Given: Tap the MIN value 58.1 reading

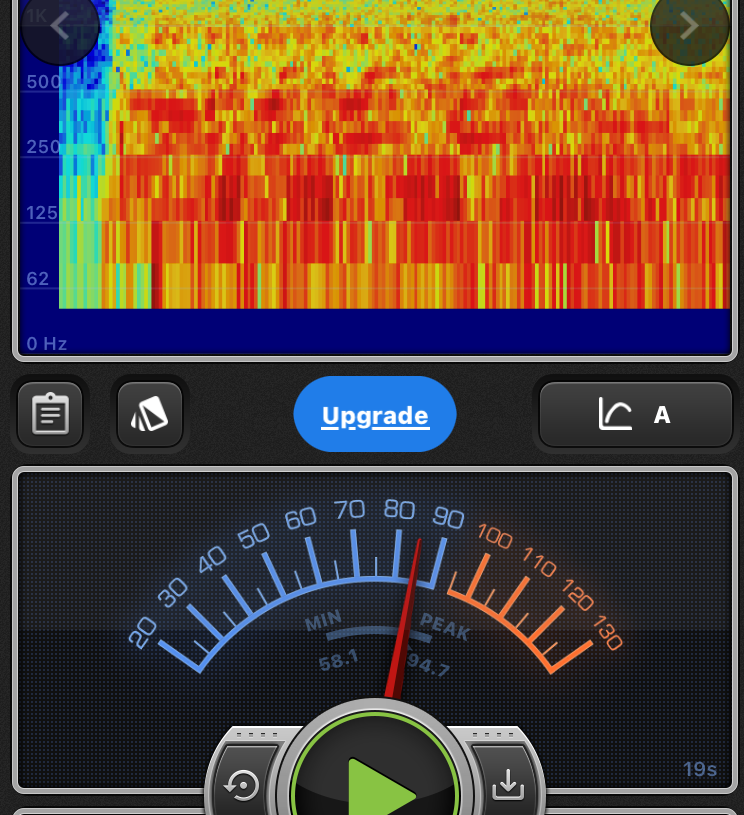Looking at the screenshot, I should pos(338,663).
